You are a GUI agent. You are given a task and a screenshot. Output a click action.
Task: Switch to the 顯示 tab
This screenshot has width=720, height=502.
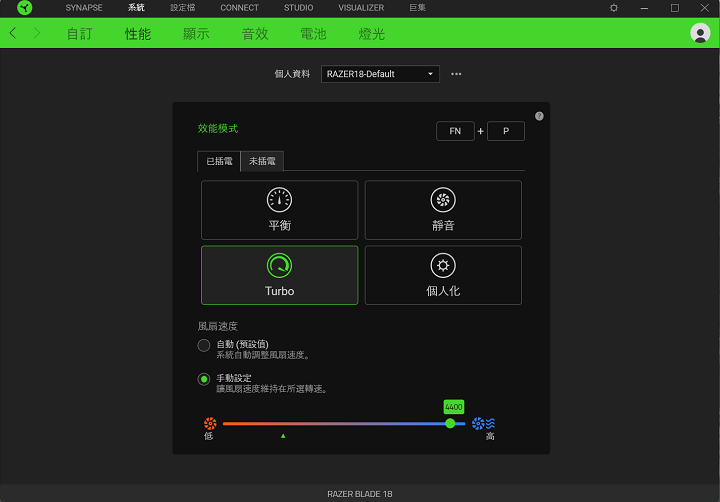click(x=196, y=34)
